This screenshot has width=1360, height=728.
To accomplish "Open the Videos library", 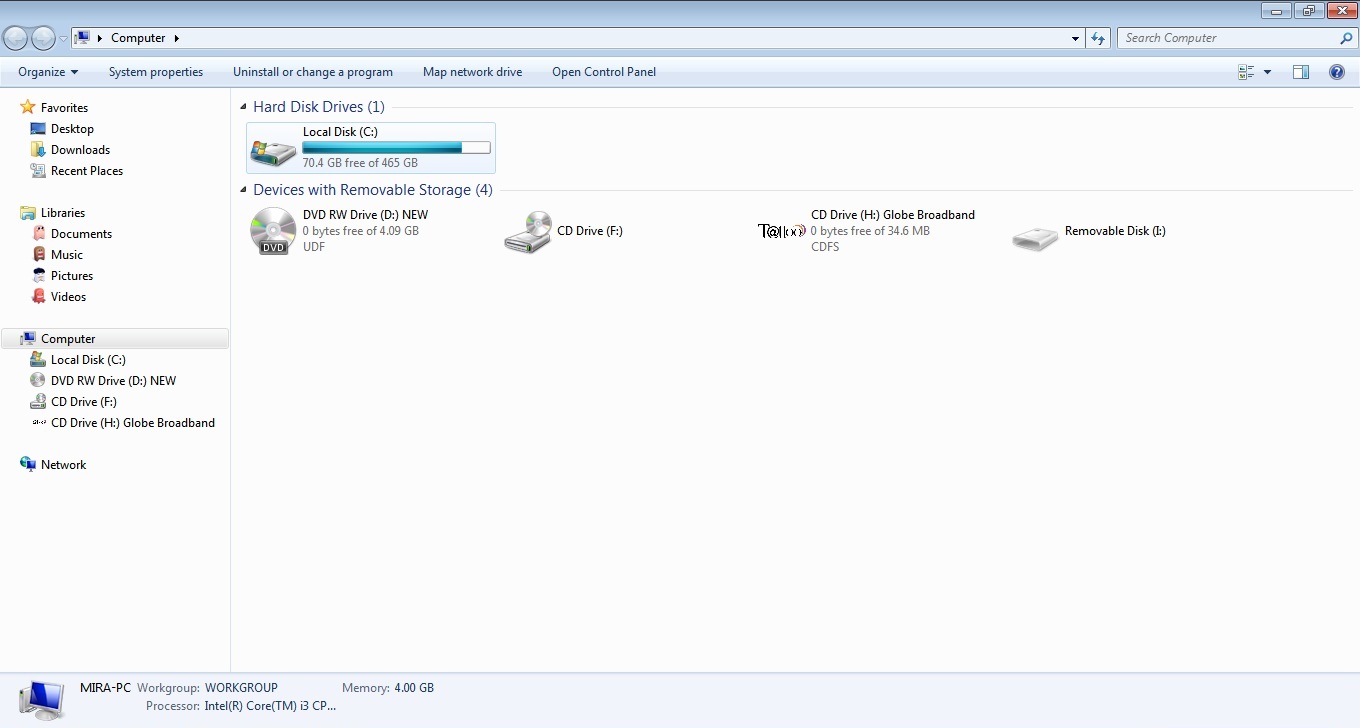I will [x=68, y=297].
